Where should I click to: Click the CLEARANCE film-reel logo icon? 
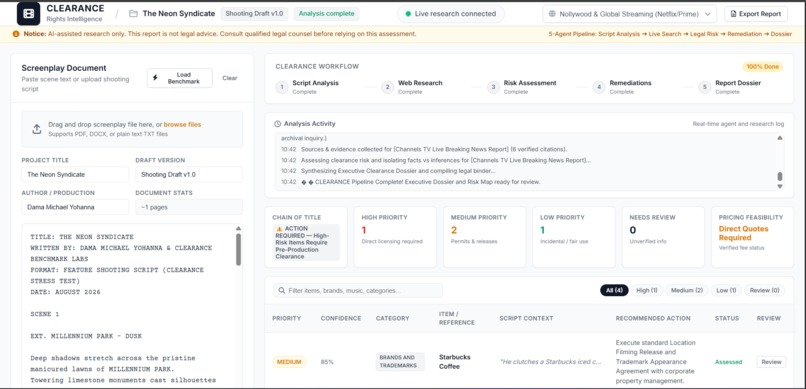(28, 13)
